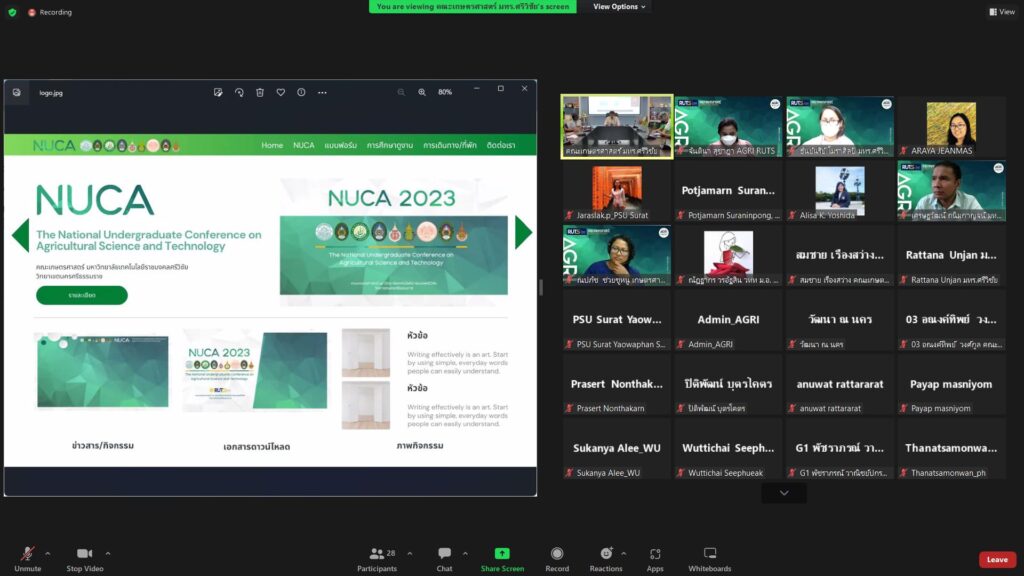Screen dimensions: 1024x576
Task: Open file info in photo viewer
Action: pyautogui.click(x=301, y=92)
